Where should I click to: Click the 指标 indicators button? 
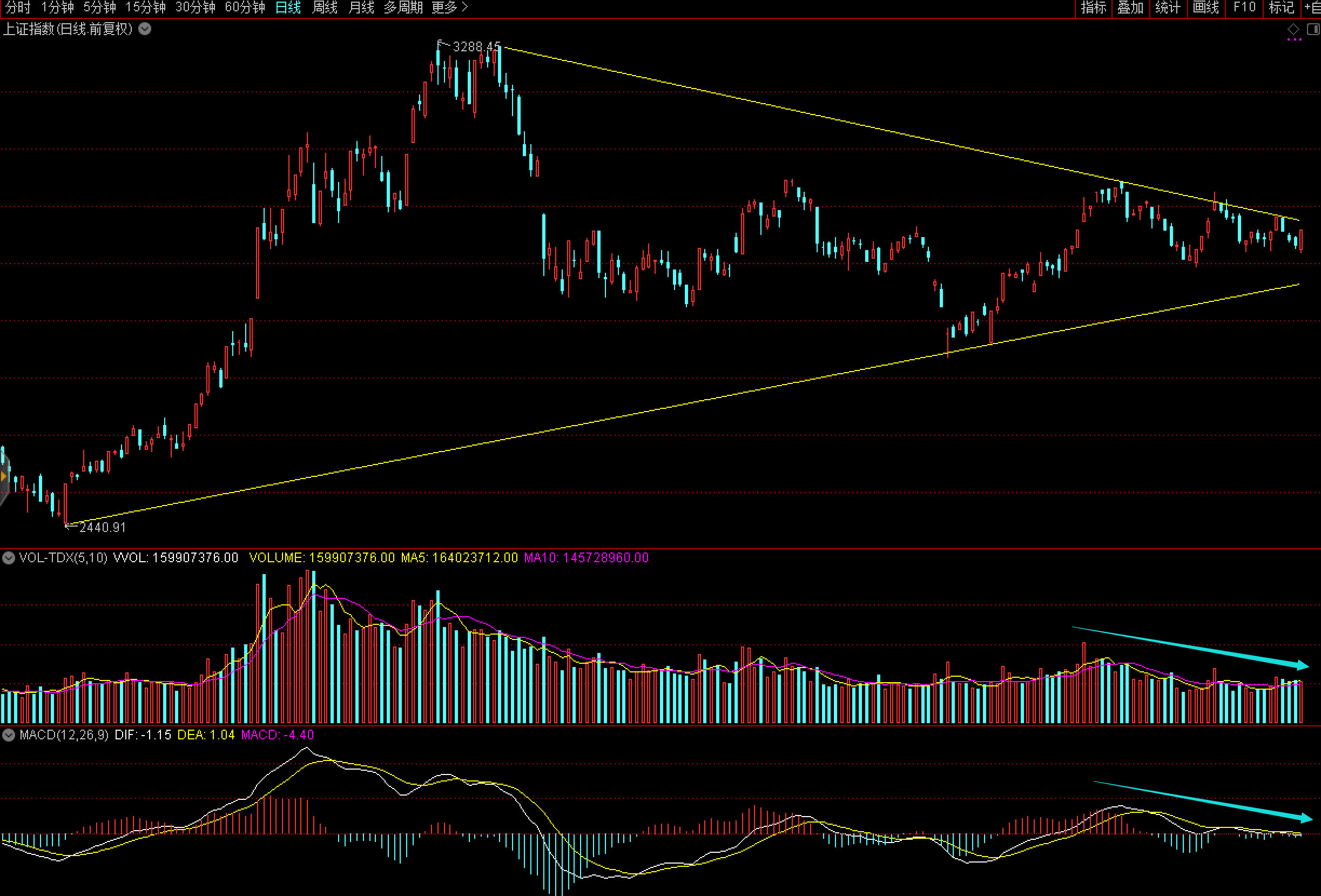pos(1093,8)
